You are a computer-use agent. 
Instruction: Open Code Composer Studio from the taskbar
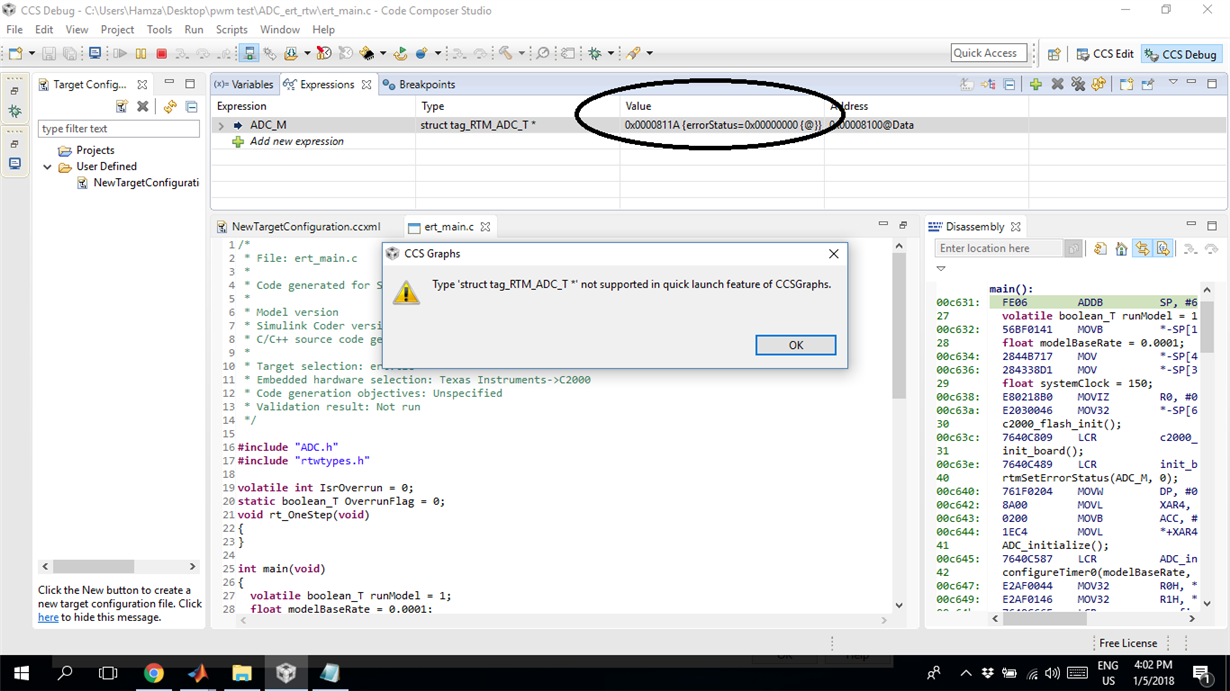(x=286, y=673)
